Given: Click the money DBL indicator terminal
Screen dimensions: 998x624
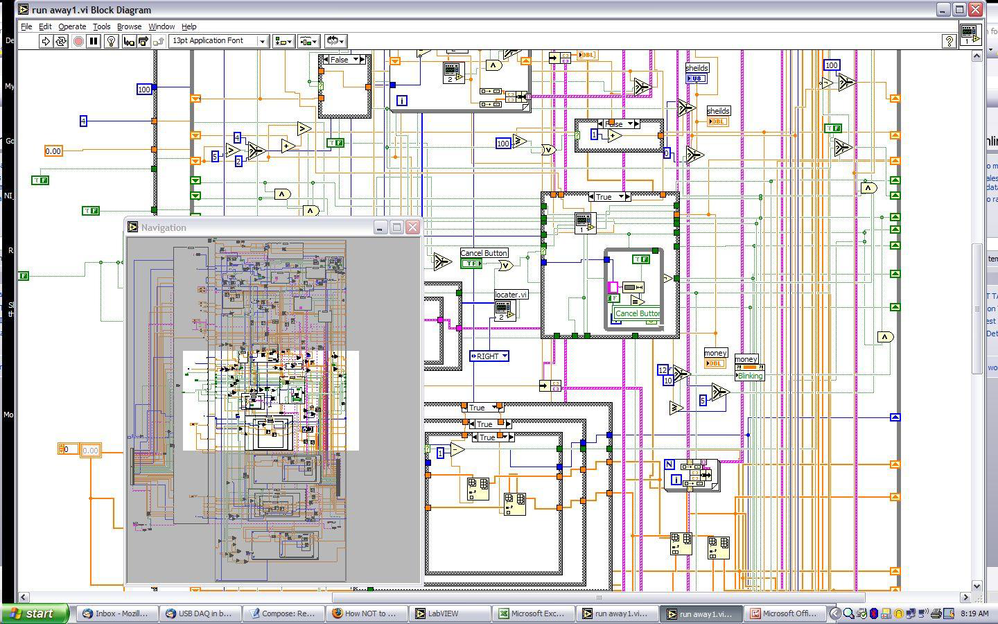Looking at the screenshot, I should coord(715,364).
